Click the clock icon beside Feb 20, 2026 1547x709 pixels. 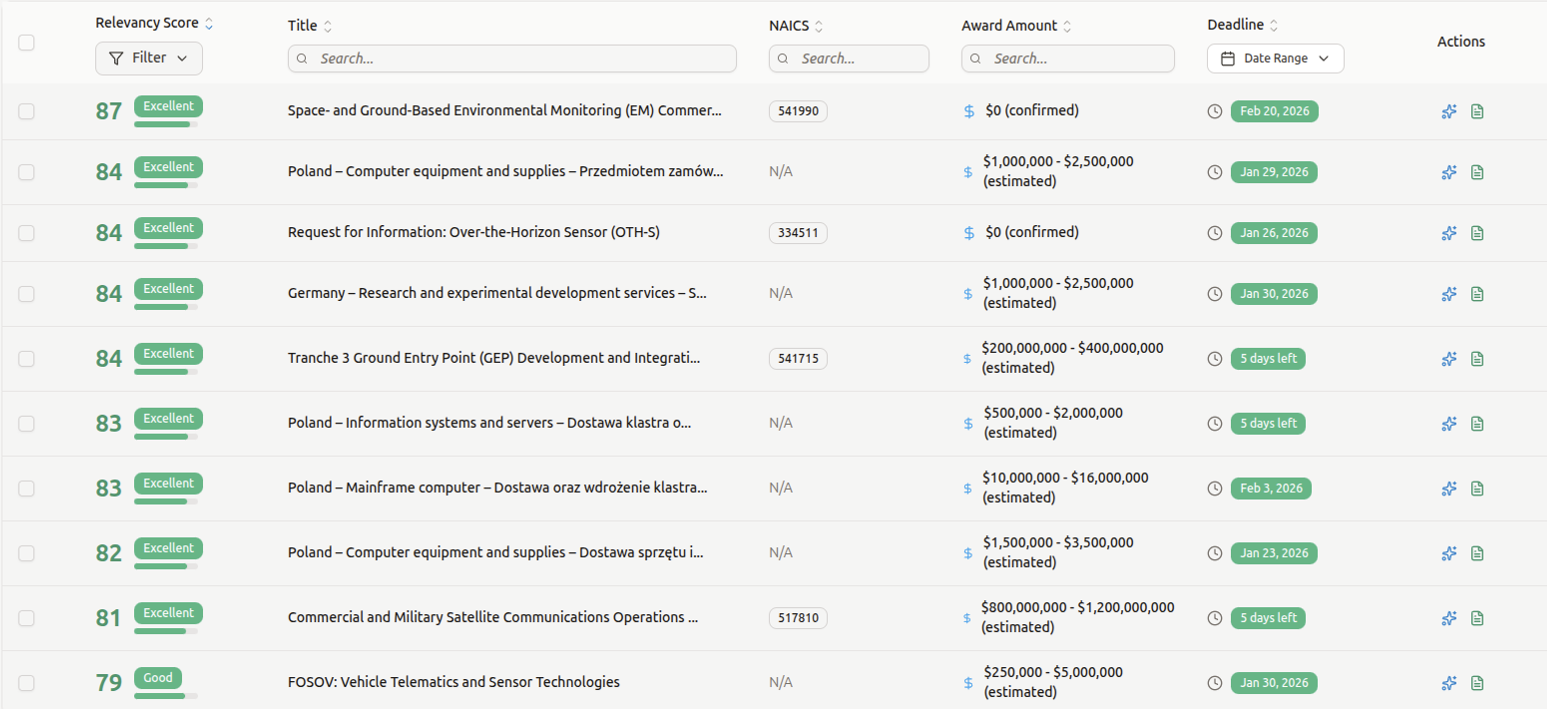(1215, 111)
